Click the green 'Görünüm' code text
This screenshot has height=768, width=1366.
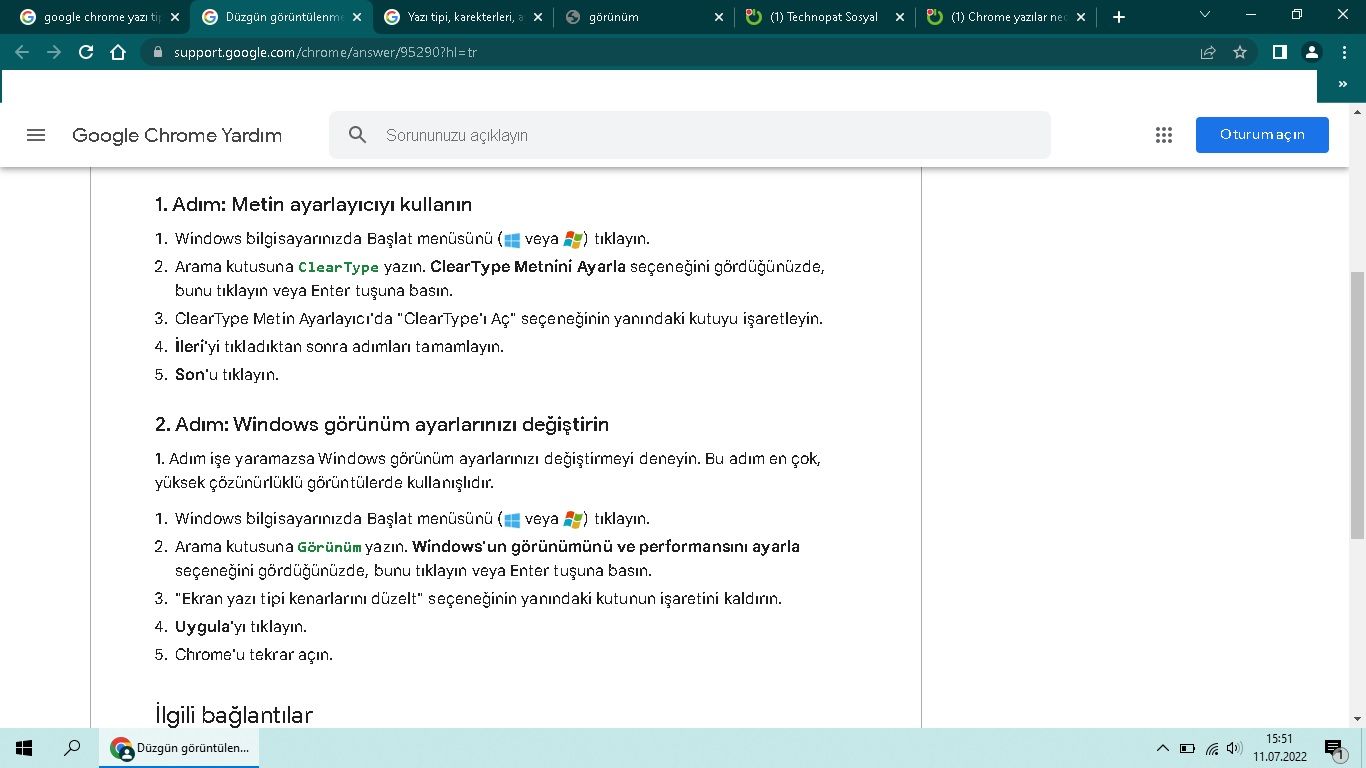[x=329, y=547]
